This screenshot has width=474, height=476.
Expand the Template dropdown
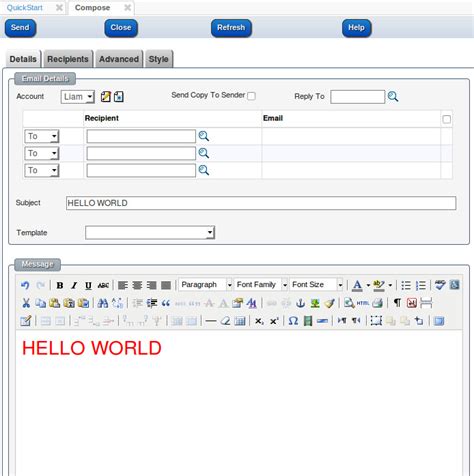(x=150, y=232)
